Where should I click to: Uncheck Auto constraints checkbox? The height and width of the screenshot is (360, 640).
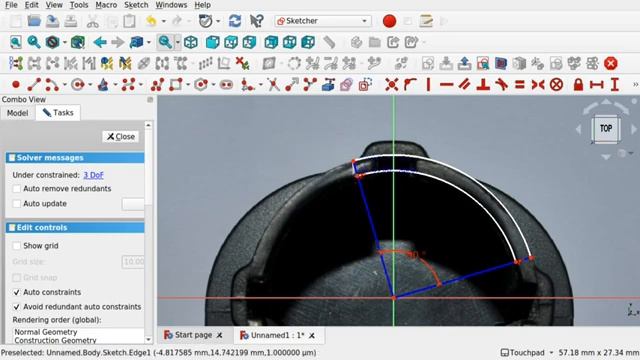(17, 292)
